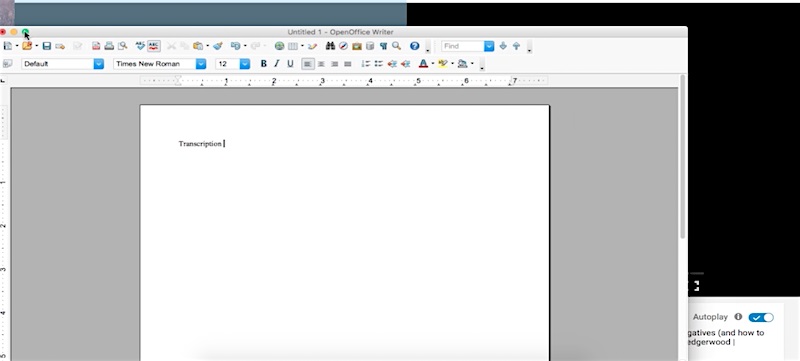
Task: Toggle Underline formatting
Action: point(290,64)
